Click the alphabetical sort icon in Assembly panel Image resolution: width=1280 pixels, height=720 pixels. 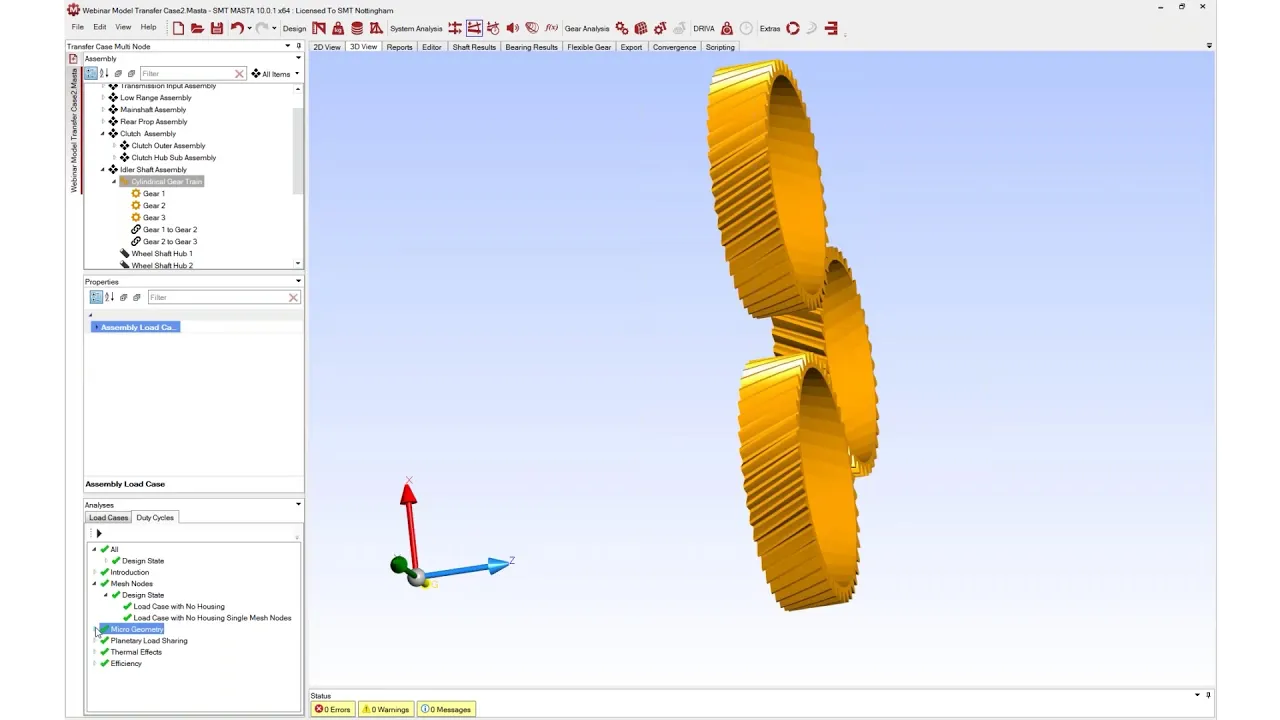(104, 73)
